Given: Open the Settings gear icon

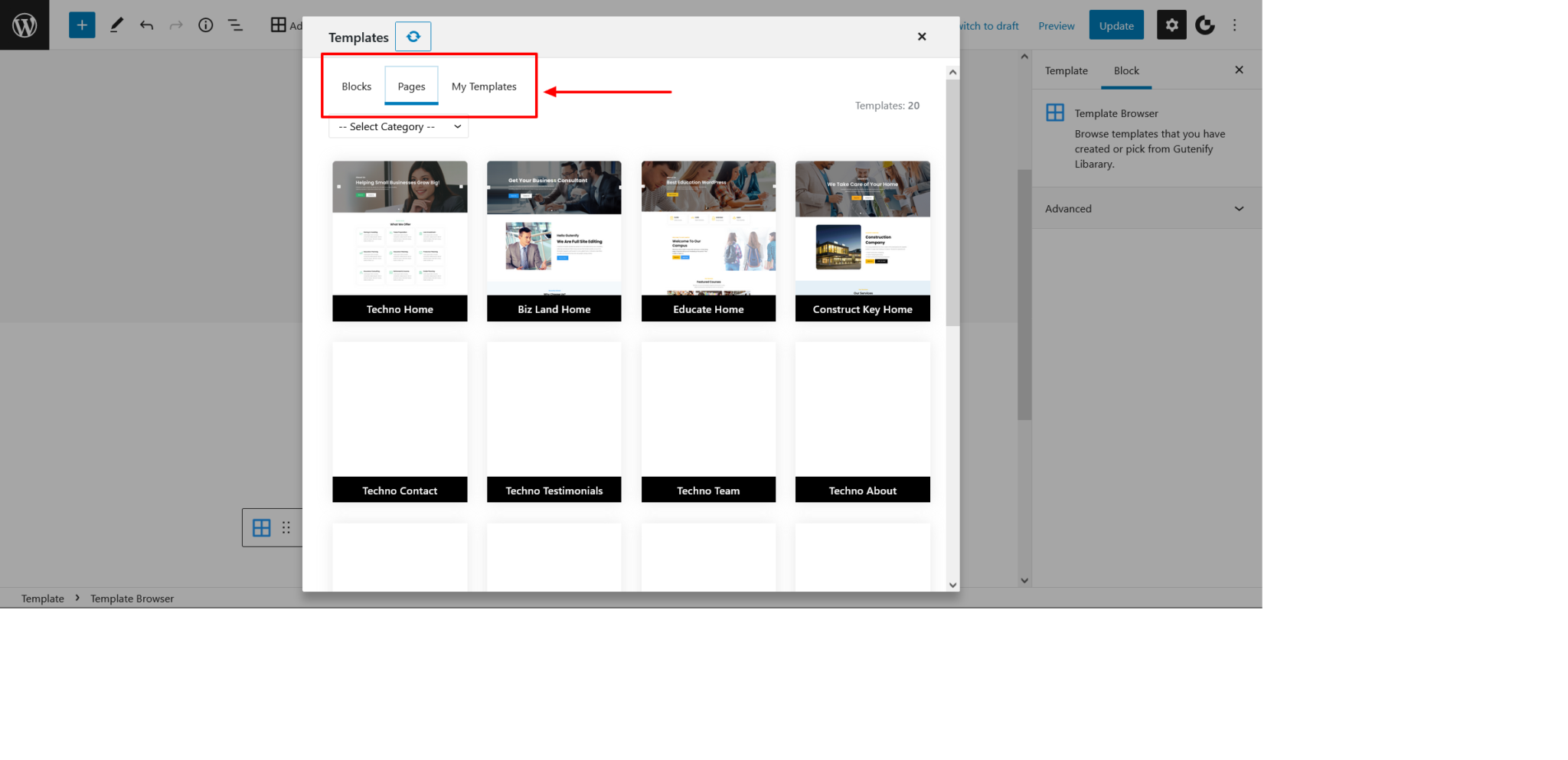Looking at the screenshot, I should click(1171, 24).
